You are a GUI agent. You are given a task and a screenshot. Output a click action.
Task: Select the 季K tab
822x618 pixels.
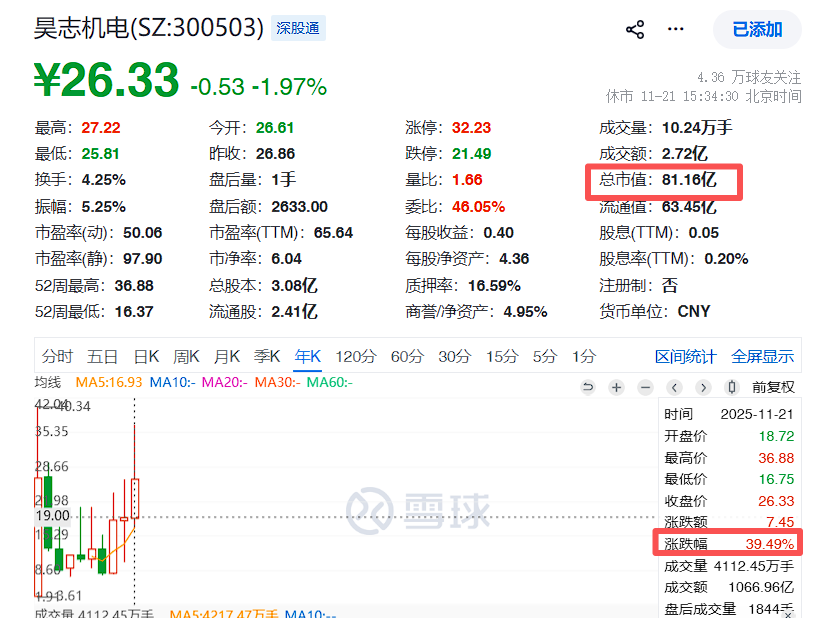point(267,357)
